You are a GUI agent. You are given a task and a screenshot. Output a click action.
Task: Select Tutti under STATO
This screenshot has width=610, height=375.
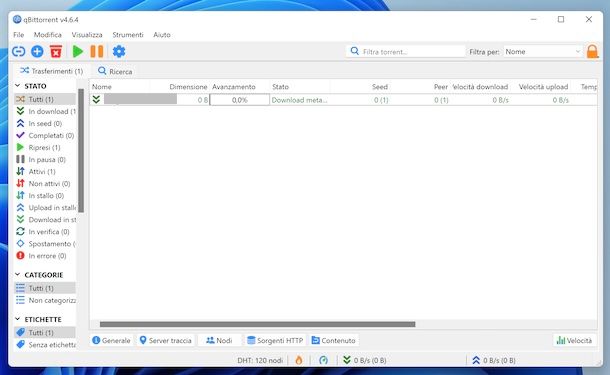pos(45,99)
